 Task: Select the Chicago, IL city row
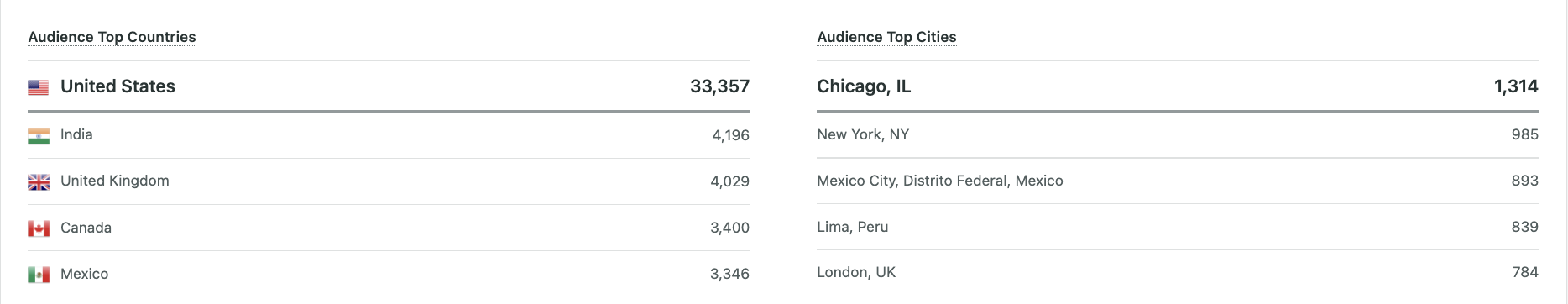[x=1178, y=86]
